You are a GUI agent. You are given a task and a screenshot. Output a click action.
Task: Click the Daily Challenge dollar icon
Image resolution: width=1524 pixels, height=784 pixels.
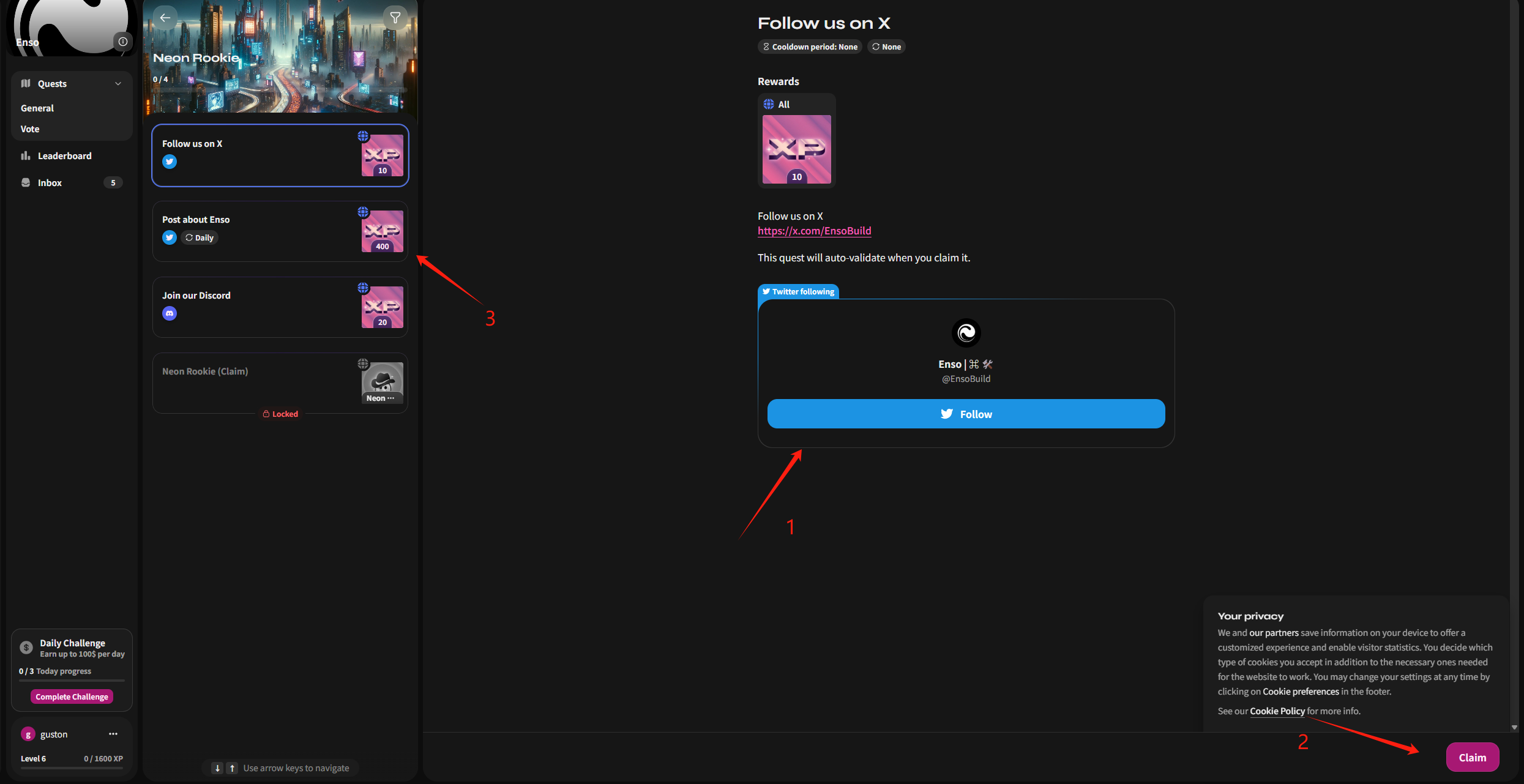pyautogui.click(x=26, y=648)
